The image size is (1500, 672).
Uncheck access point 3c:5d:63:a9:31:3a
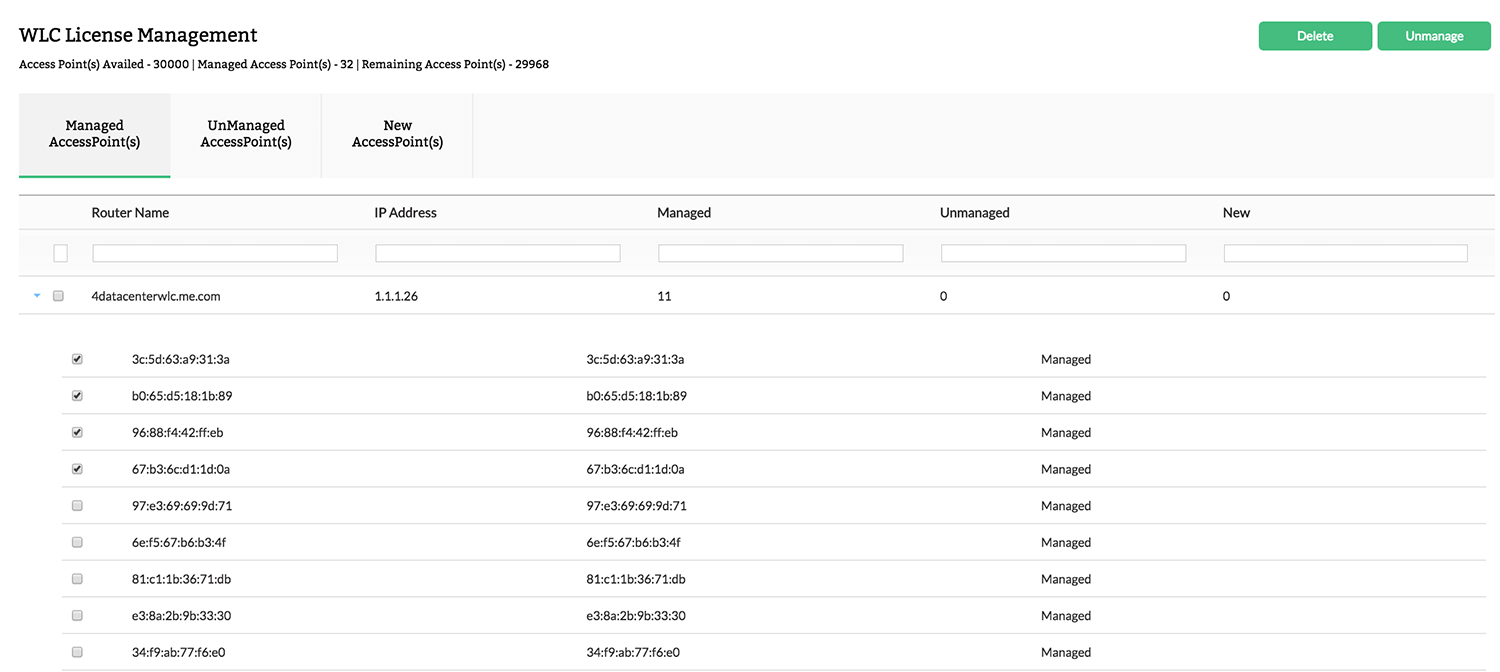tap(77, 358)
